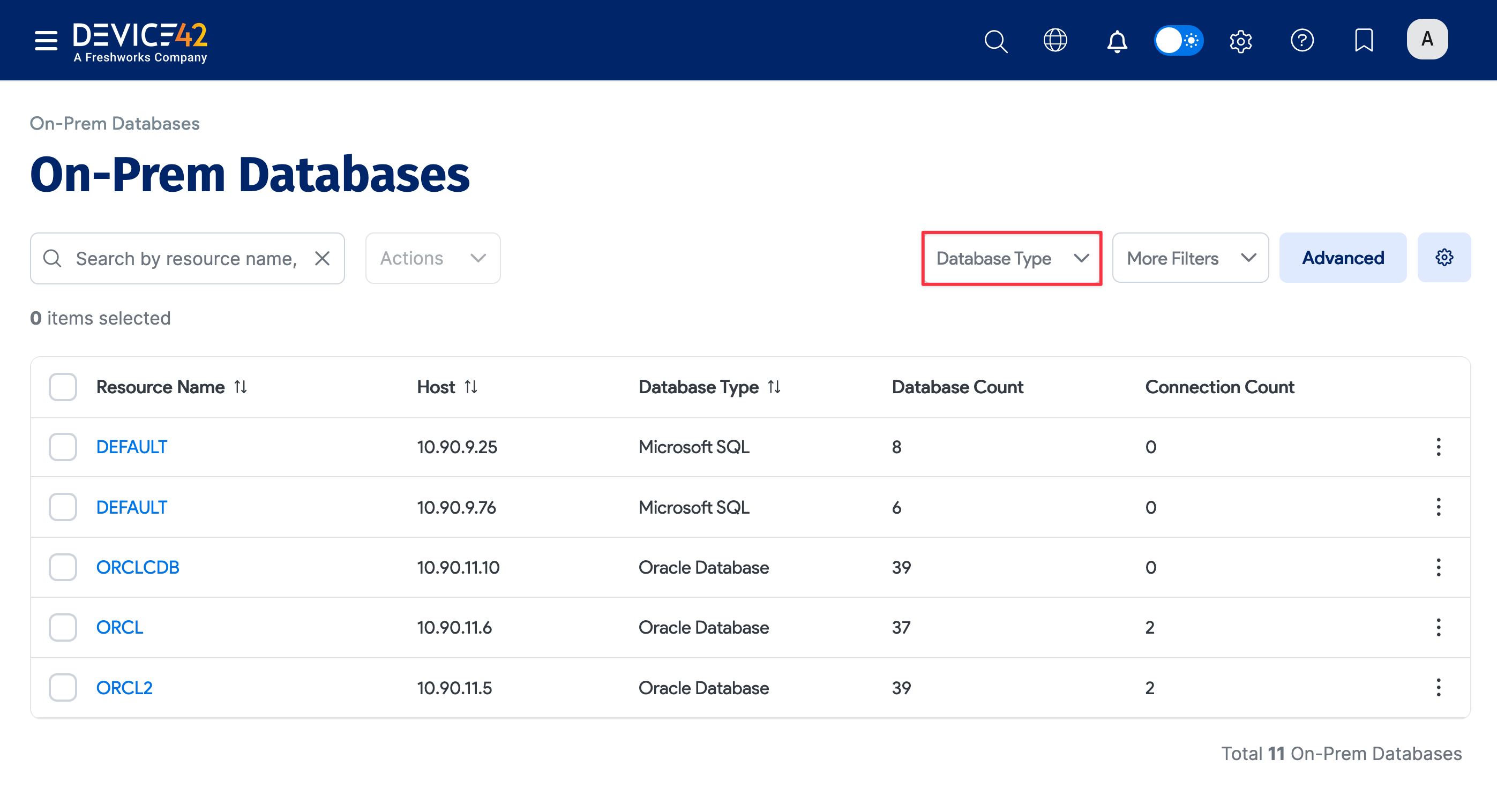Expand the More Filters dropdown

pyautogui.click(x=1189, y=258)
